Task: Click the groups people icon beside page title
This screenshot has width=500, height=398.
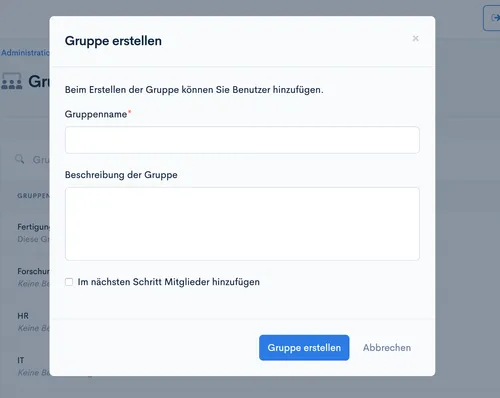Action: pyautogui.click(x=12, y=81)
